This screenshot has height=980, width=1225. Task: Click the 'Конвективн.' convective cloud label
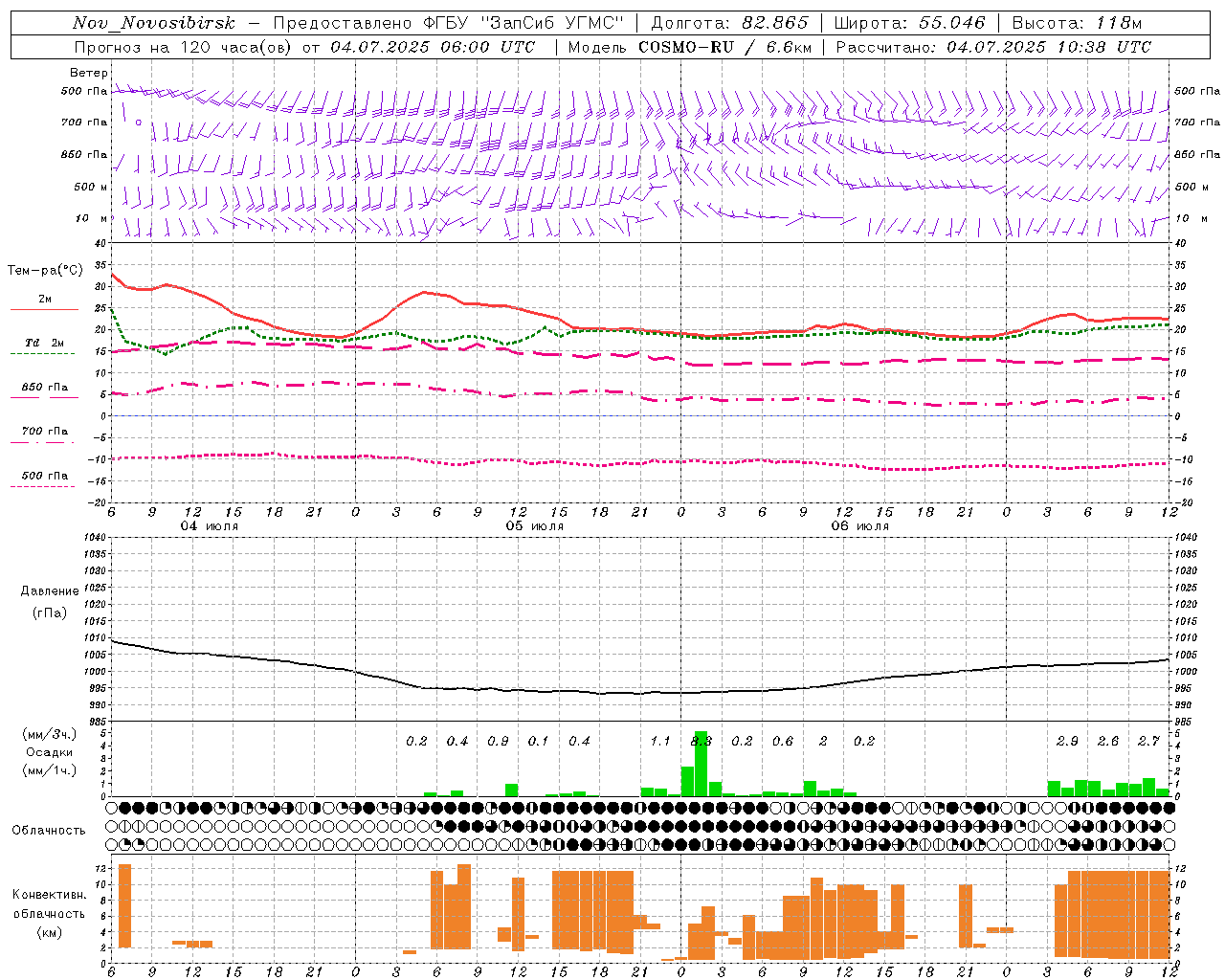(50, 895)
